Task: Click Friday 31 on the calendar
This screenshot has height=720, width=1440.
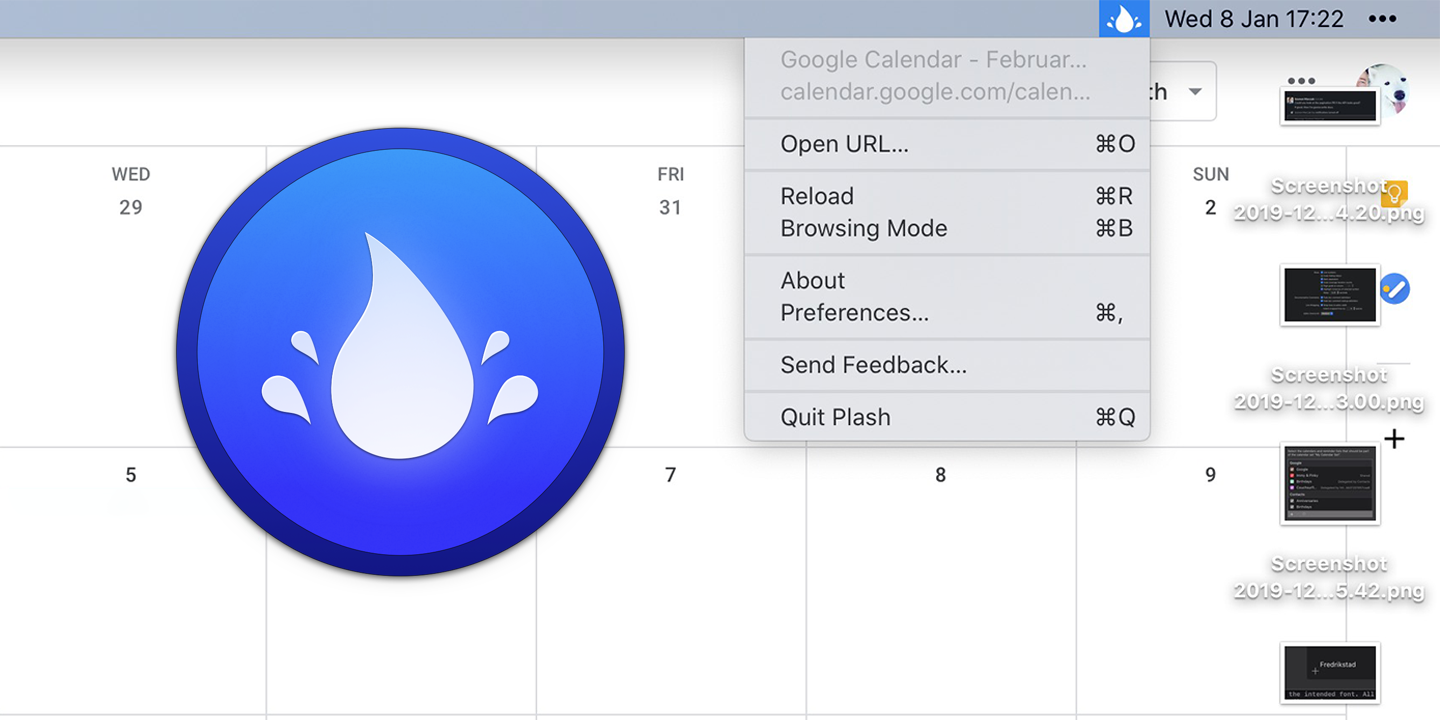Action: (670, 207)
